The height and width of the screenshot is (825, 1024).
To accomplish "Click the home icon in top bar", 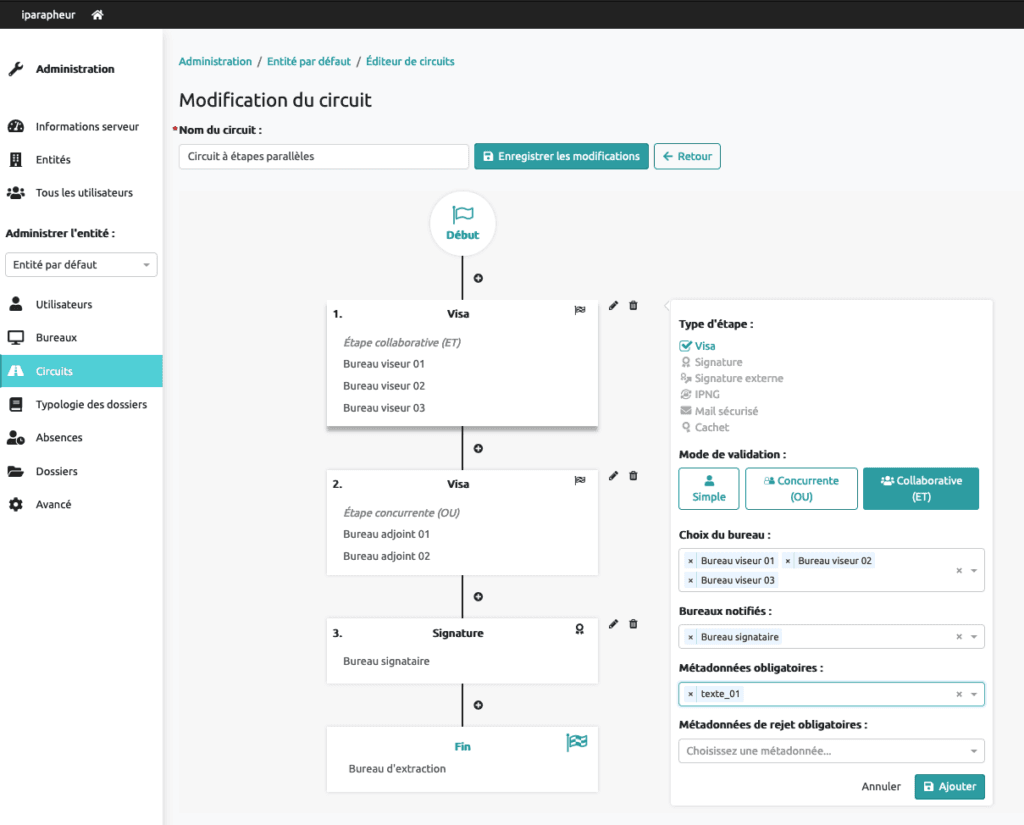I will tap(97, 15).
